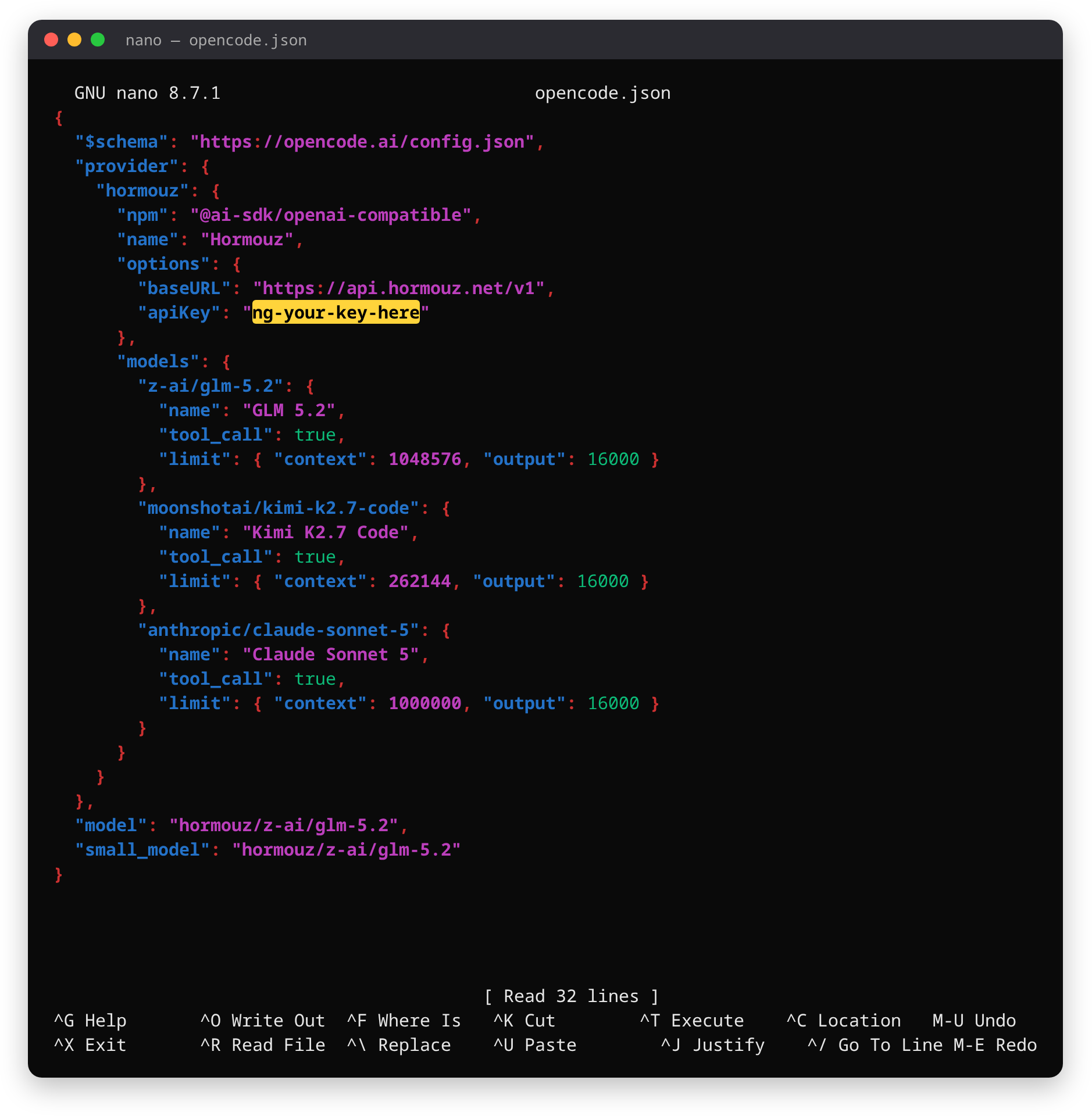1092x1116 pixels.
Task: Click the ^U Paste shortcut
Action: [x=534, y=1045]
